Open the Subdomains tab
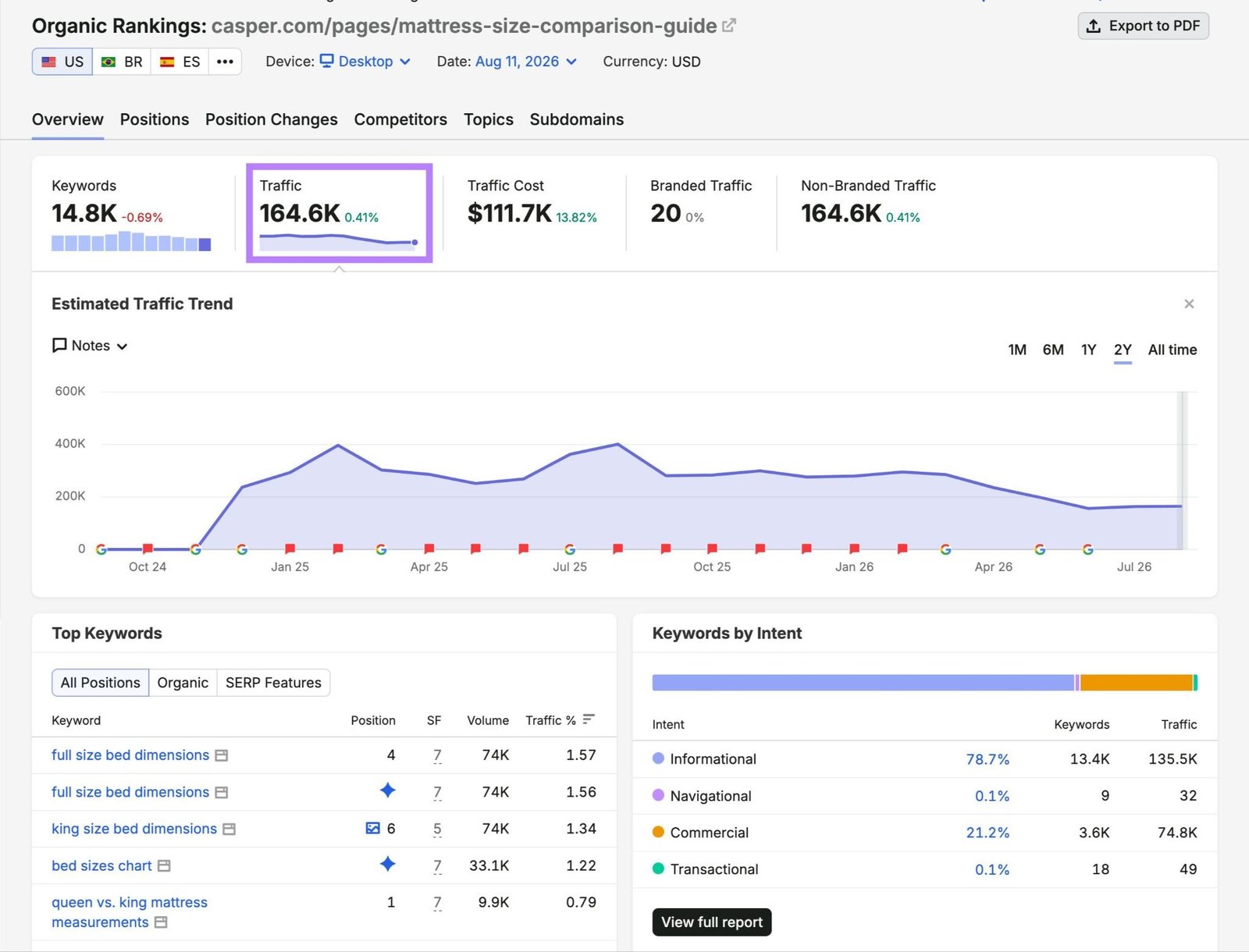This screenshot has height=952, width=1249. tap(577, 119)
